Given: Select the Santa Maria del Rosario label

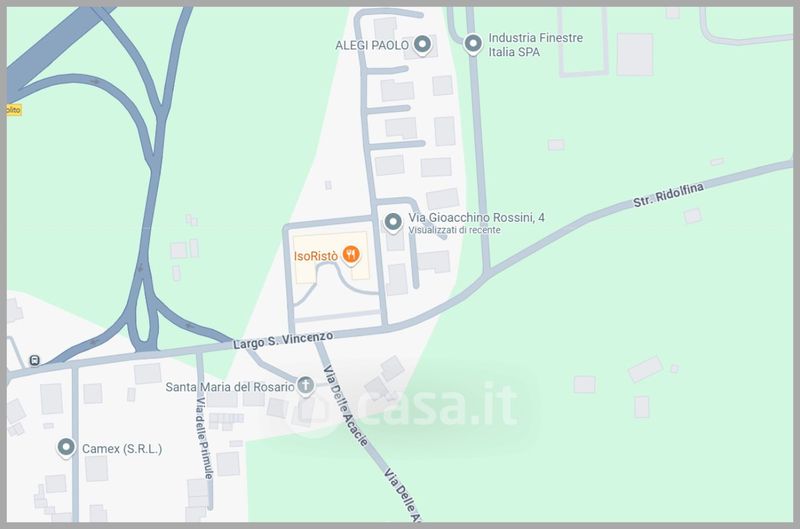Looking at the screenshot, I should 230,387.
